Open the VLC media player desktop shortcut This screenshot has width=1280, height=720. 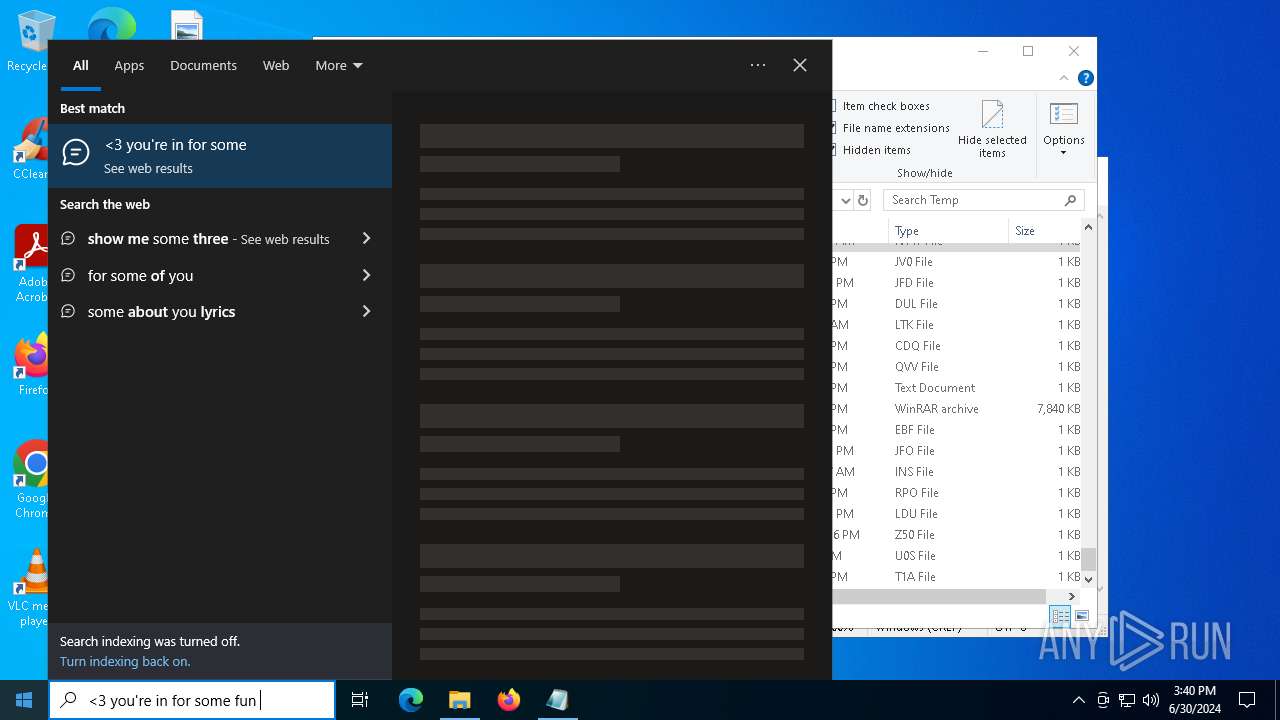(x=31, y=588)
